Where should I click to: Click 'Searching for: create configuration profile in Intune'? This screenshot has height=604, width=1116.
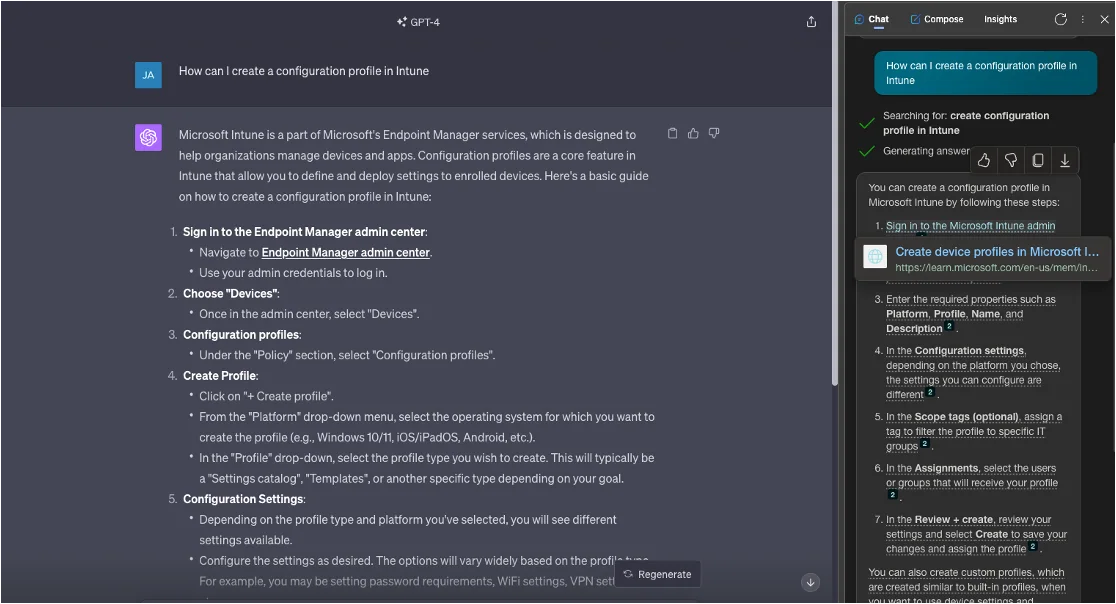pos(966,123)
